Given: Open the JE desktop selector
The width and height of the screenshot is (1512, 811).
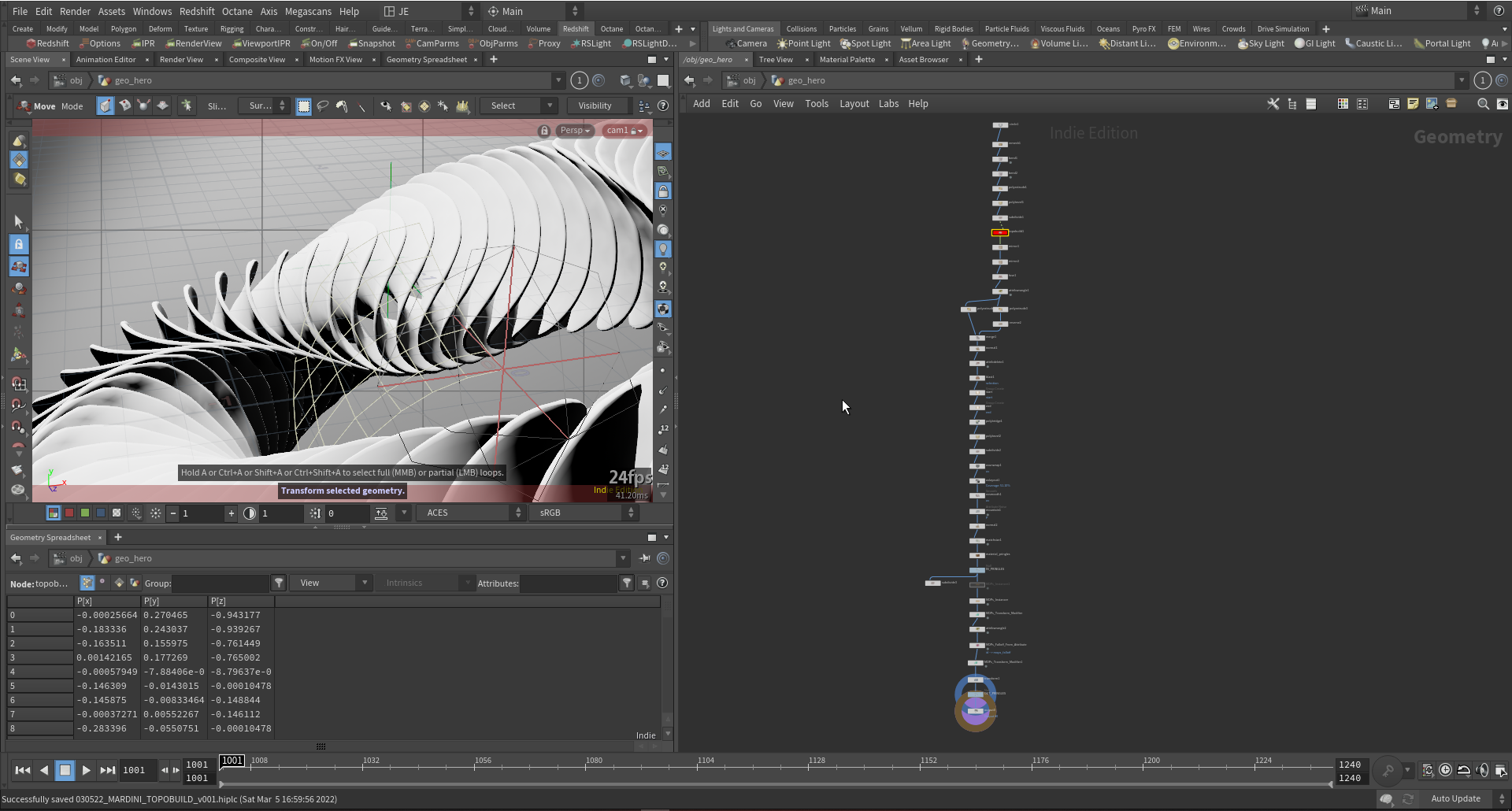Looking at the screenshot, I should coord(429,11).
